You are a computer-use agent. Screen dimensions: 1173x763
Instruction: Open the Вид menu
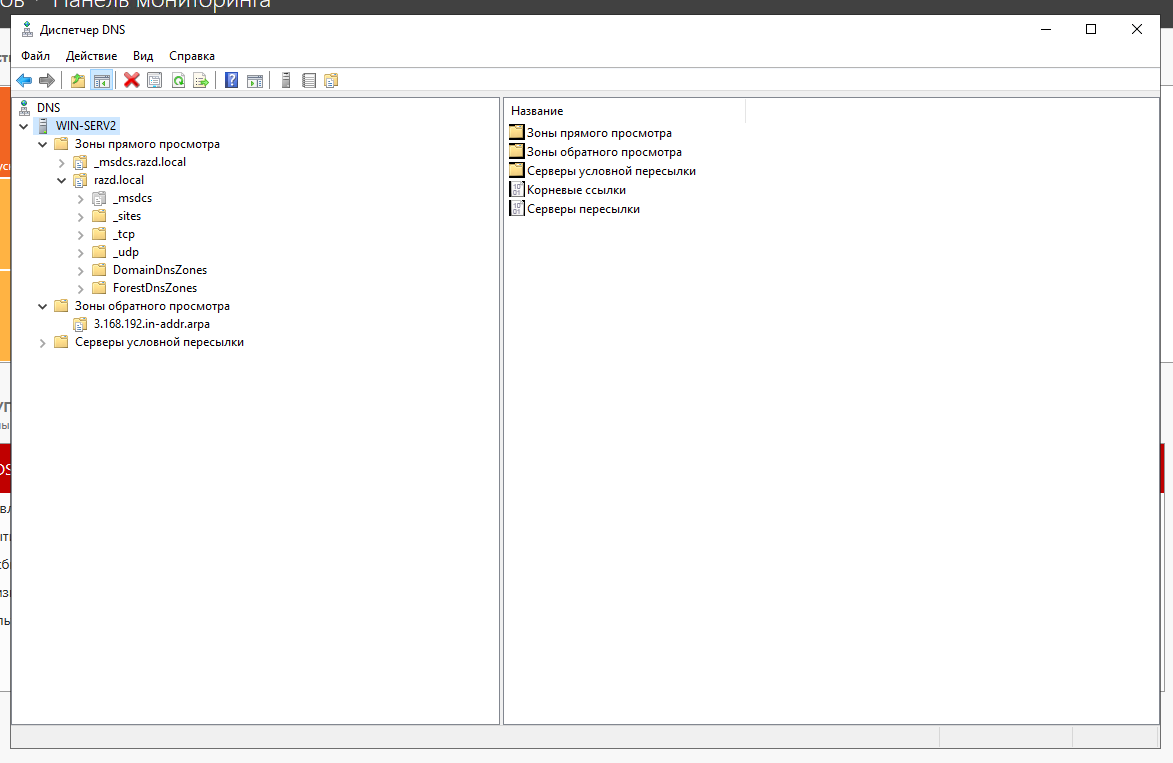coord(143,56)
